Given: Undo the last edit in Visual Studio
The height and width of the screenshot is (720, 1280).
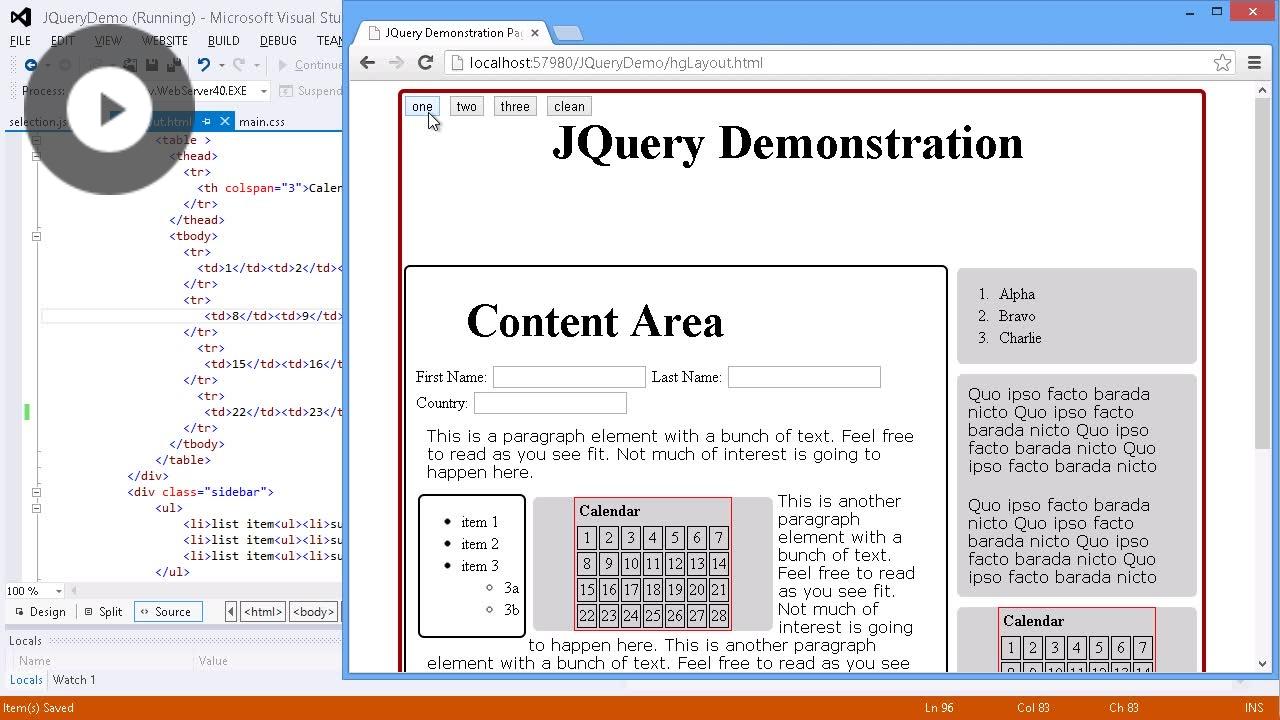Looking at the screenshot, I should (205, 63).
